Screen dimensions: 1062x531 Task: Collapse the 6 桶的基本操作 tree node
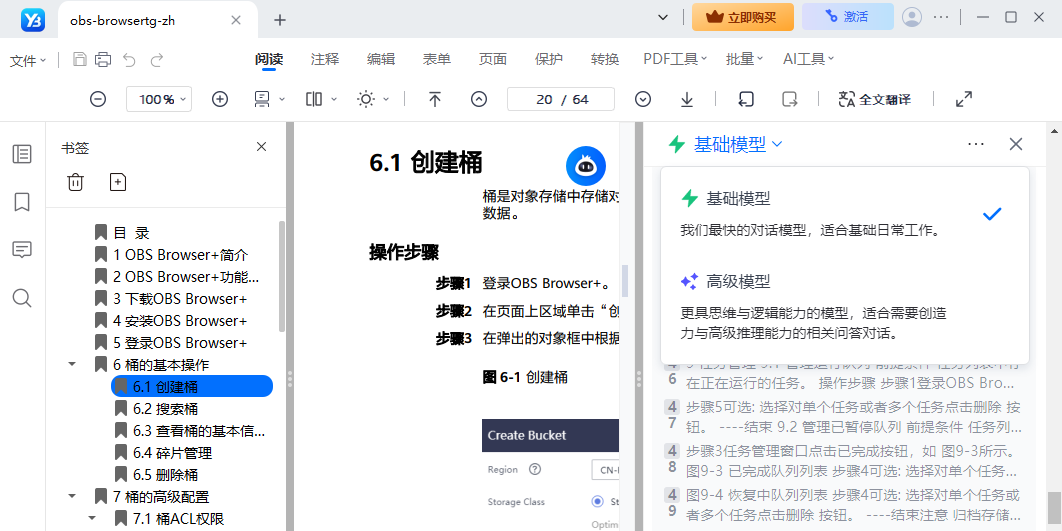(72, 364)
